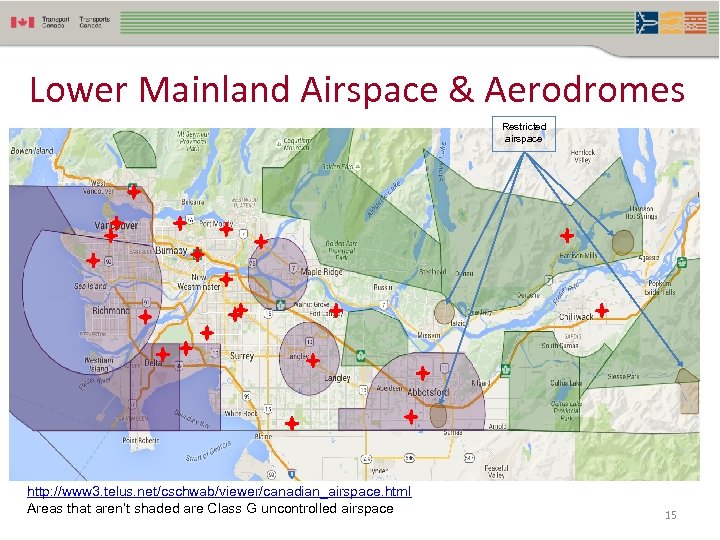
Task: Click the Chilliwack map label
Action: (x=576, y=317)
